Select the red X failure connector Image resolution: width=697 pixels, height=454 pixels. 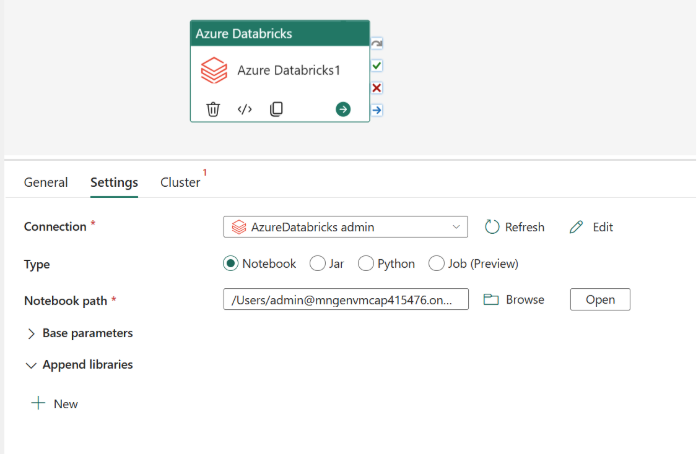377,88
